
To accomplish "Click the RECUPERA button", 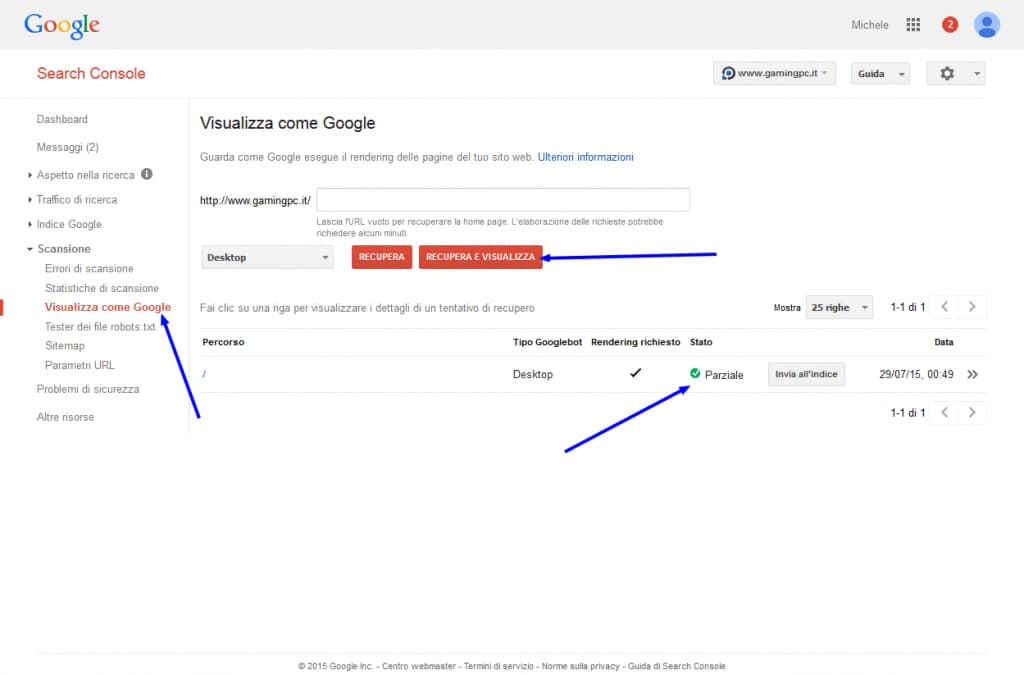I will click(x=382, y=257).
